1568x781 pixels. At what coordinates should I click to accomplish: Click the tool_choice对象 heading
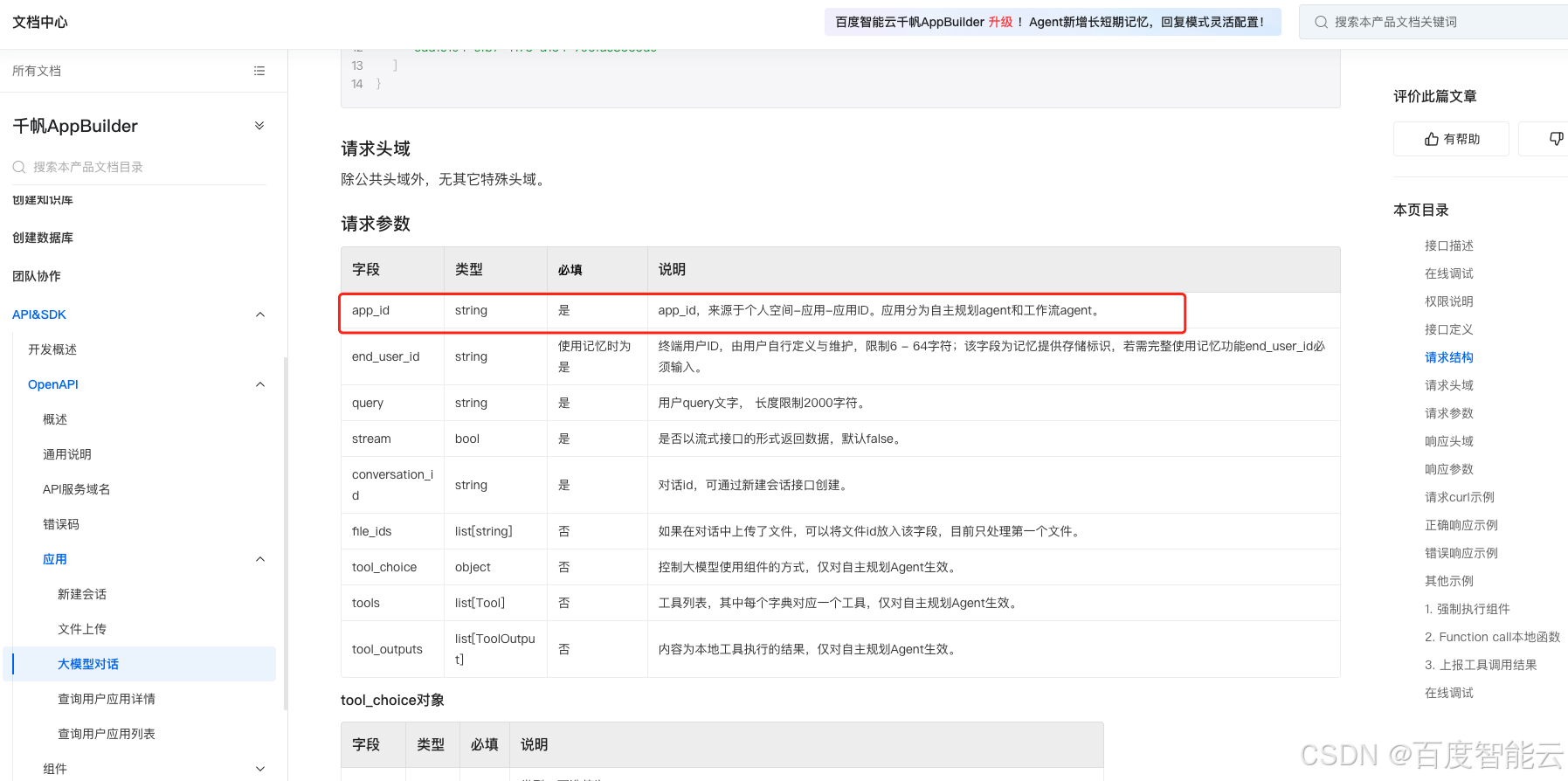click(392, 700)
